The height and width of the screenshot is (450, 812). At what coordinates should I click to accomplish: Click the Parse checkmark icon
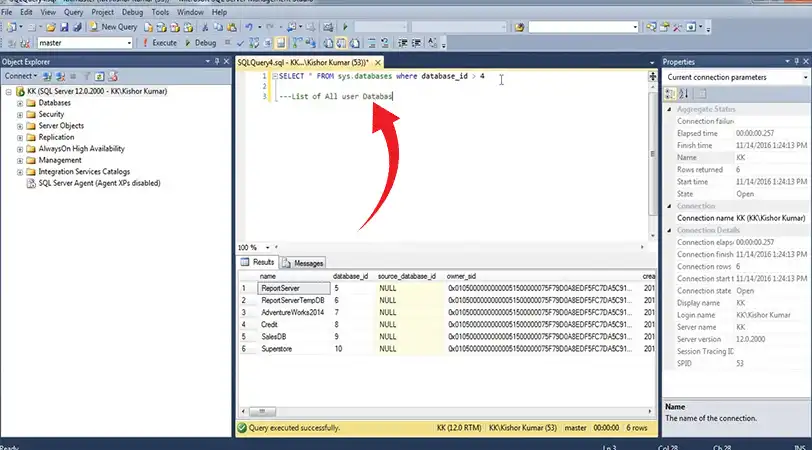[240, 43]
